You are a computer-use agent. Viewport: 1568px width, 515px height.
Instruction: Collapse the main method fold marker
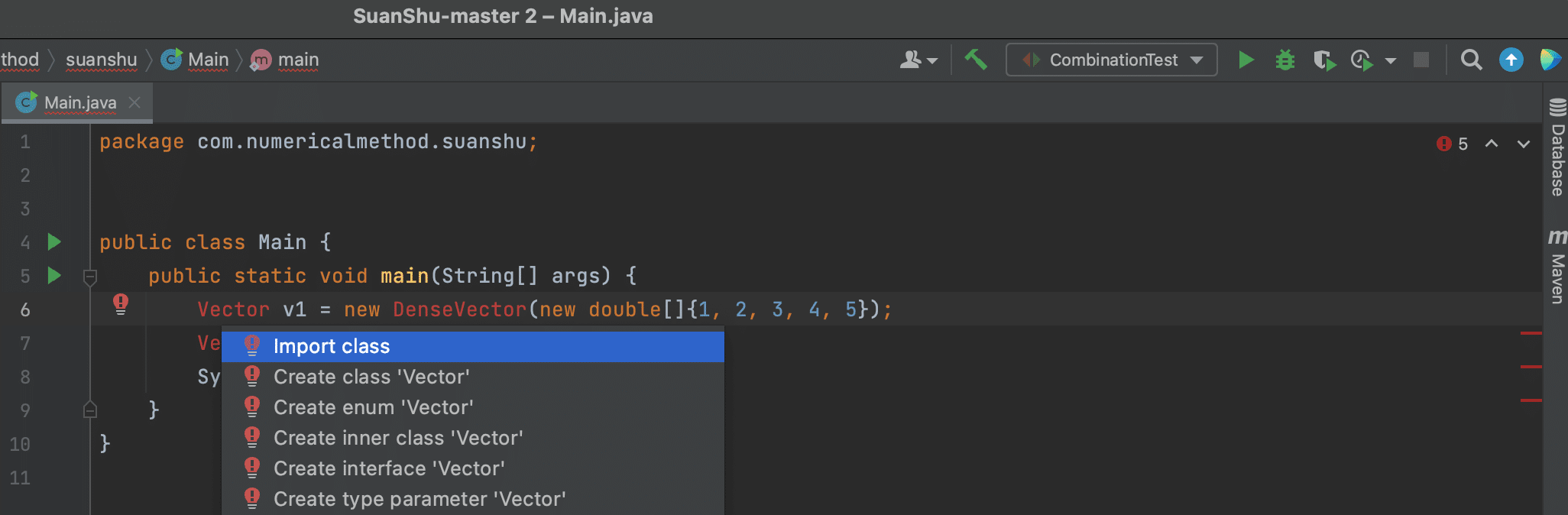pyautogui.click(x=90, y=277)
